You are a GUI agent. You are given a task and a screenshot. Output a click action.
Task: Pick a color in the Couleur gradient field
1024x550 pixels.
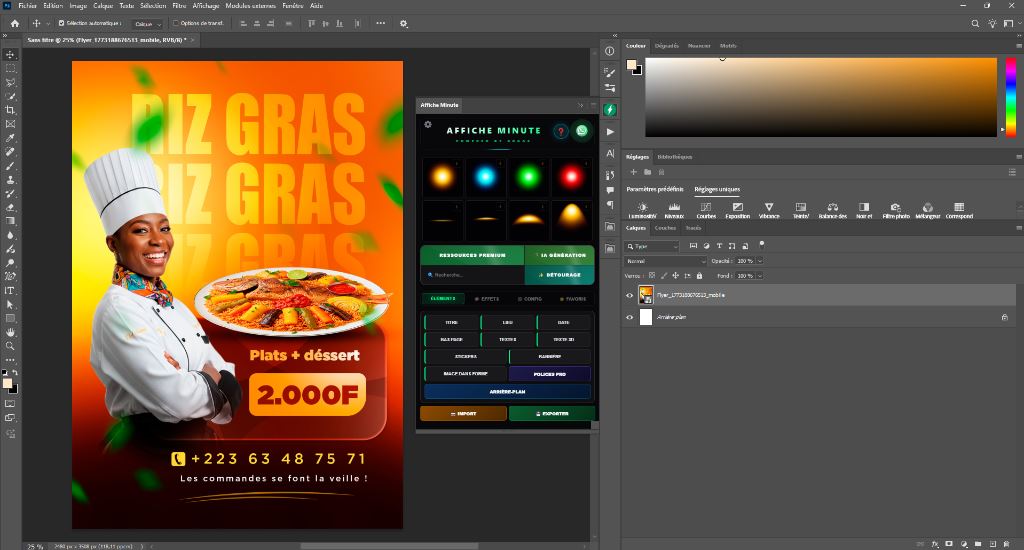click(x=821, y=97)
